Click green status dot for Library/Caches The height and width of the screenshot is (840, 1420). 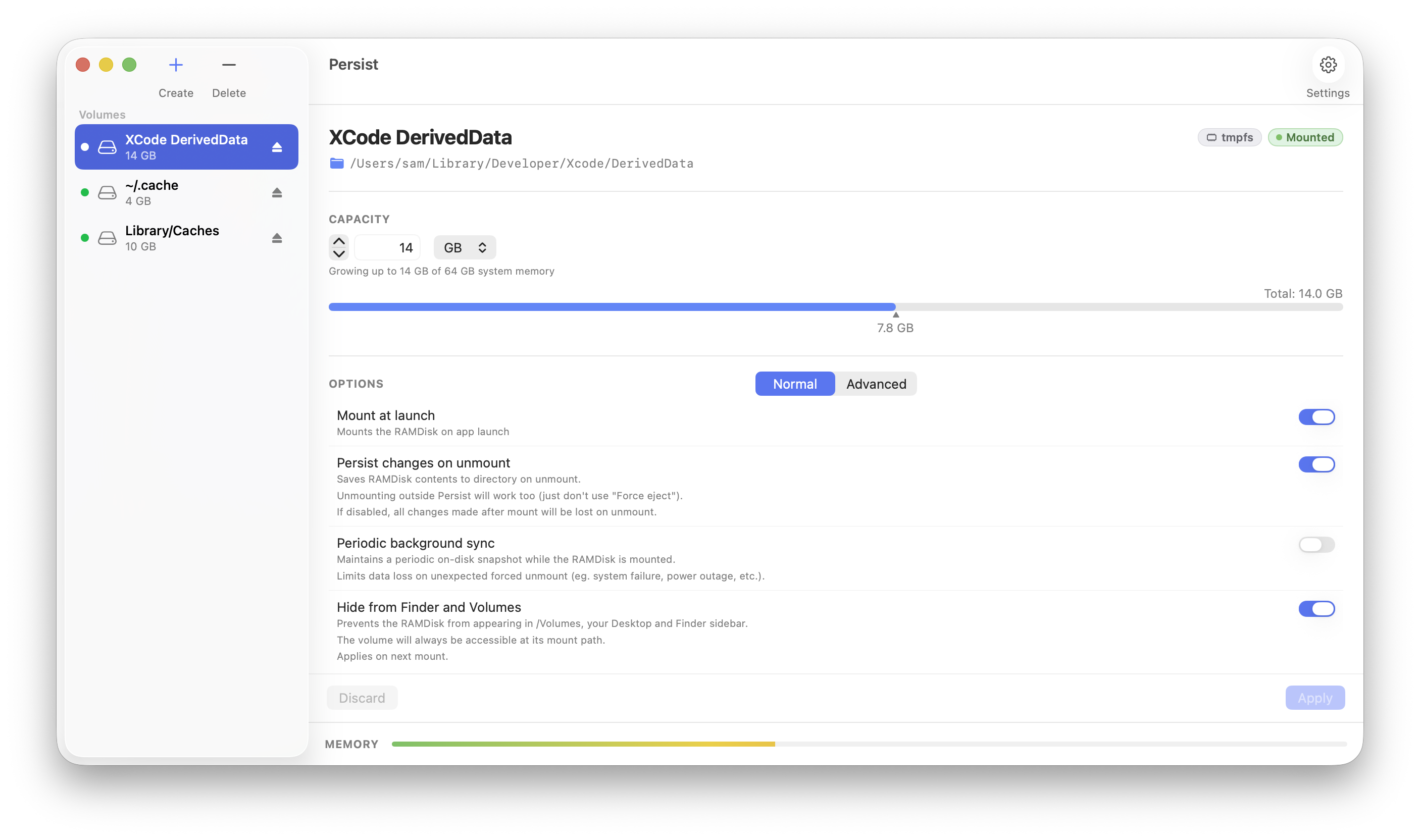click(85, 238)
